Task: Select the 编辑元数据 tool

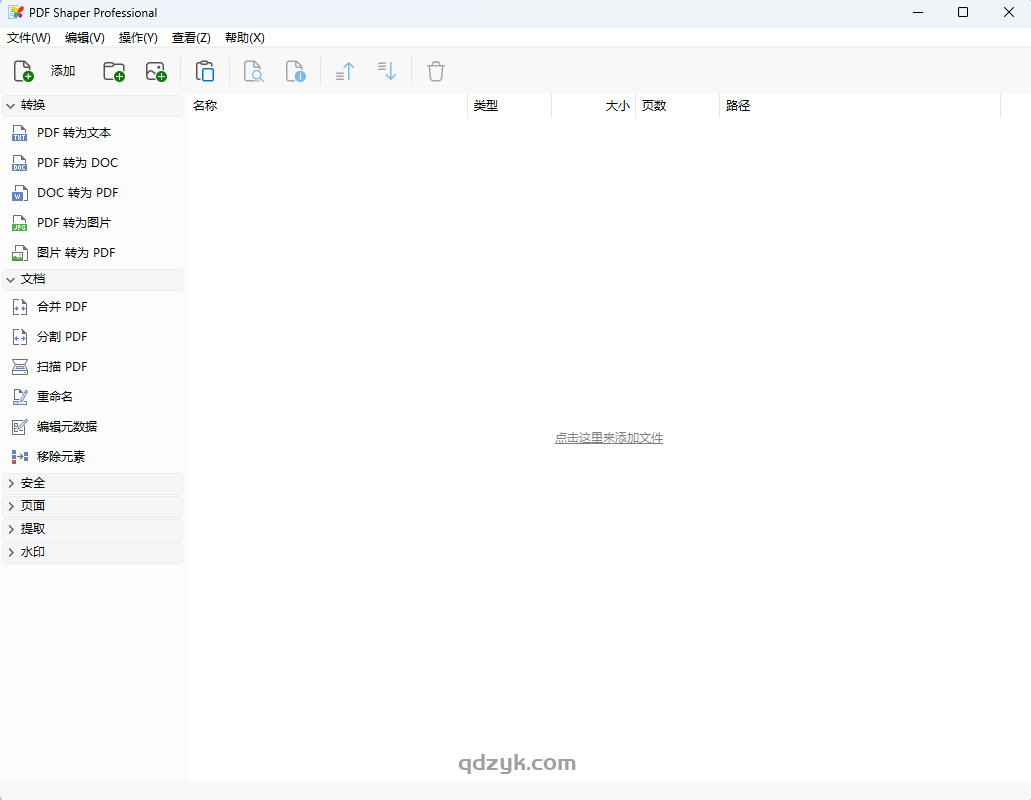Action: tap(65, 426)
